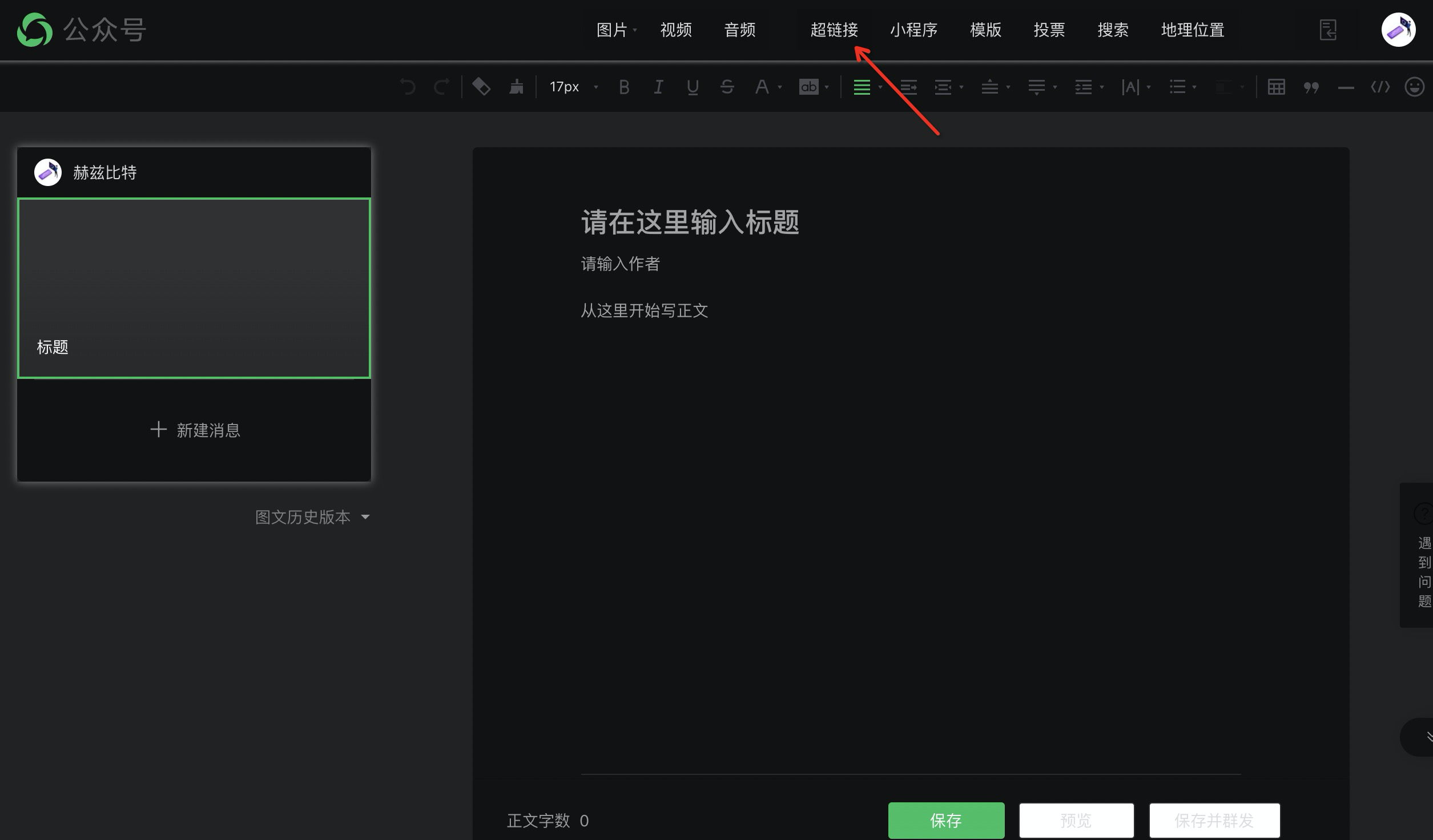This screenshot has width=1433, height=840.
Task: Click 新建消息 to add a message
Action: point(194,430)
